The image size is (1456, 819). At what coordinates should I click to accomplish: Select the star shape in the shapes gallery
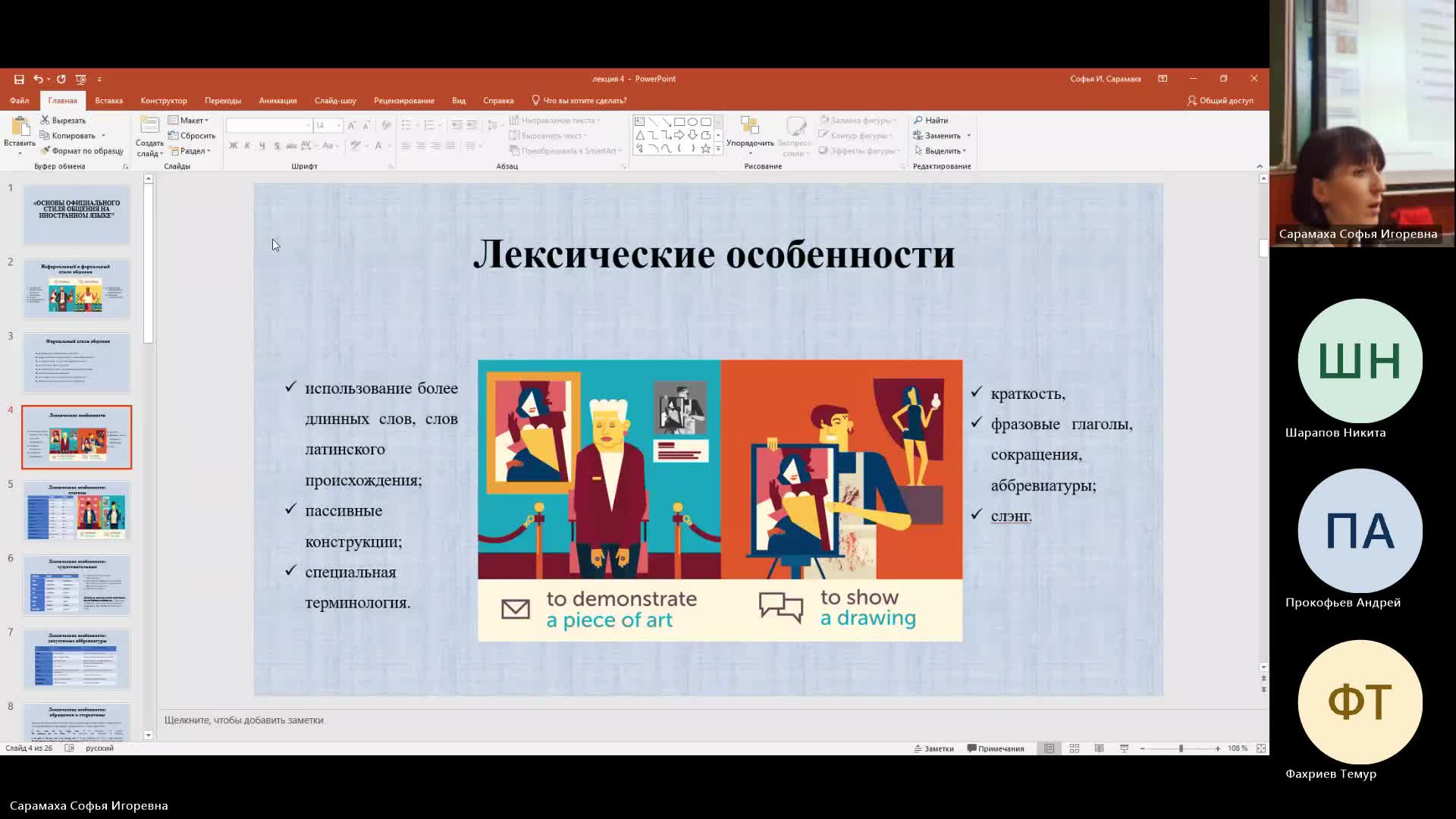pyautogui.click(x=705, y=149)
